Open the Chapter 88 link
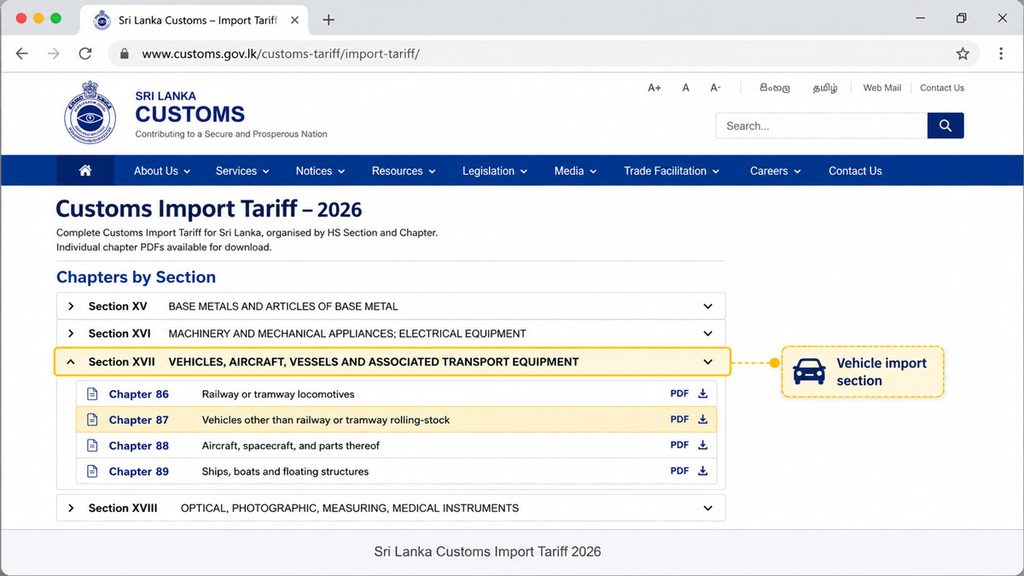 (x=138, y=445)
